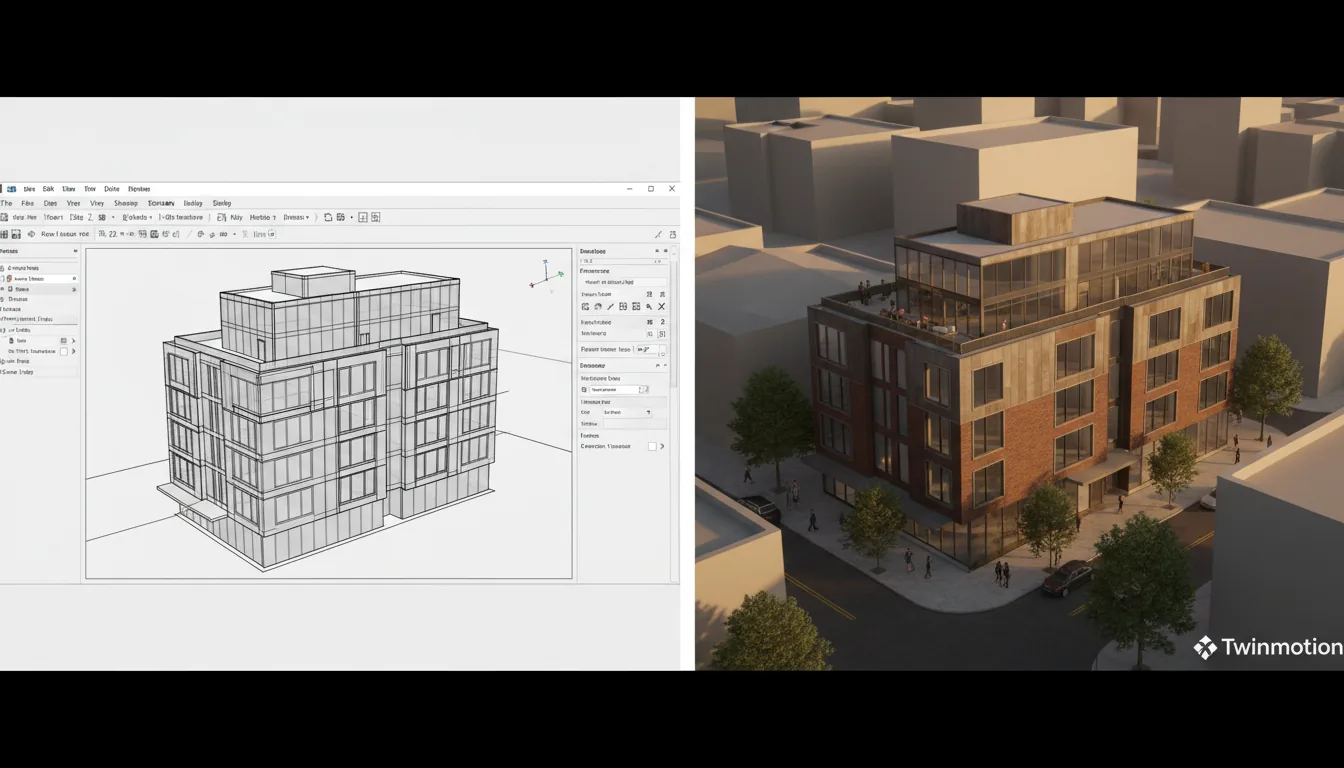1344x768 pixels.
Task: Select the orbit navigation icon in the toolbar
Action: pos(200,233)
